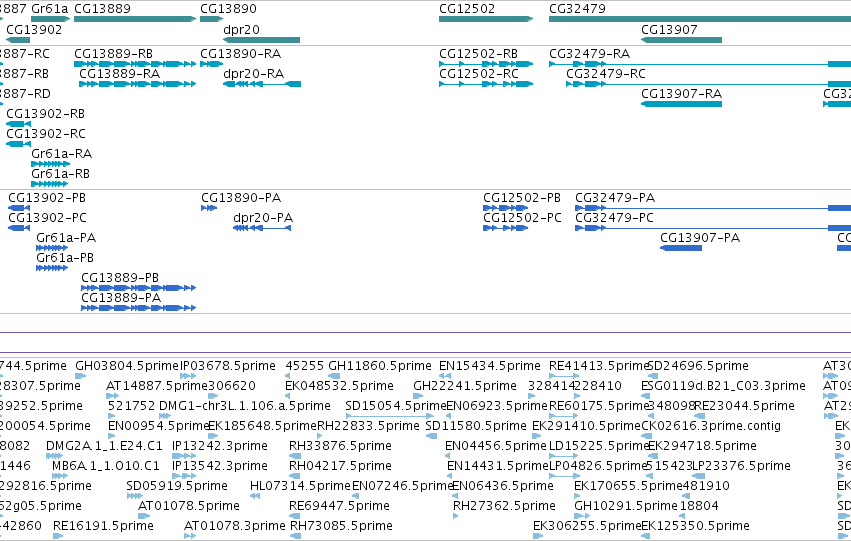Viewport: 851px width, 541px height.
Task: Click the GH11860.5prime EST label
Action: coord(380,366)
